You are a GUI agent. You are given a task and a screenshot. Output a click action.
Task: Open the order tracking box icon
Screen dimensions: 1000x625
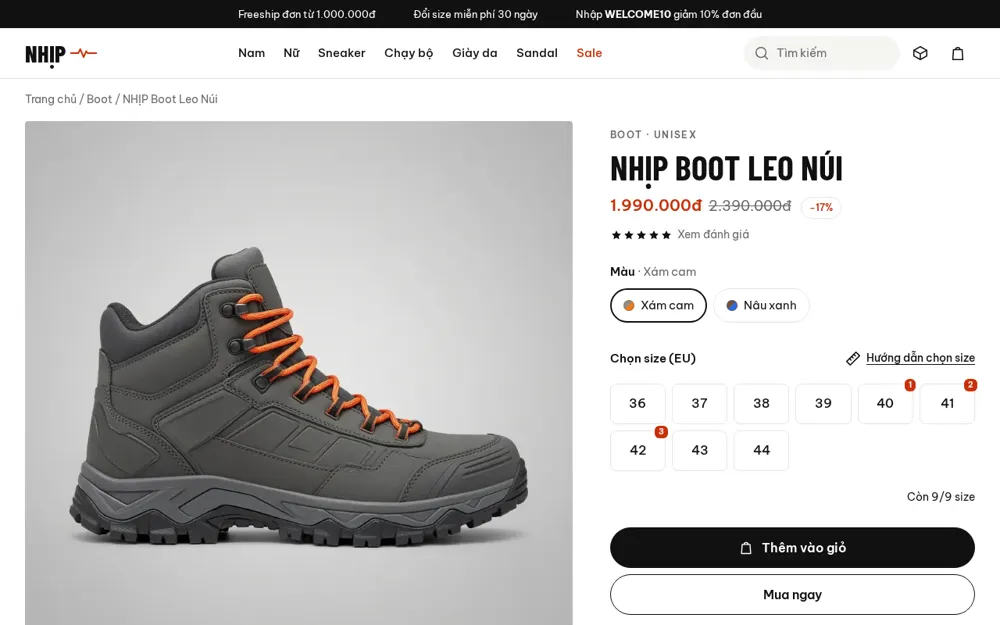pyautogui.click(x=920, y=53)
